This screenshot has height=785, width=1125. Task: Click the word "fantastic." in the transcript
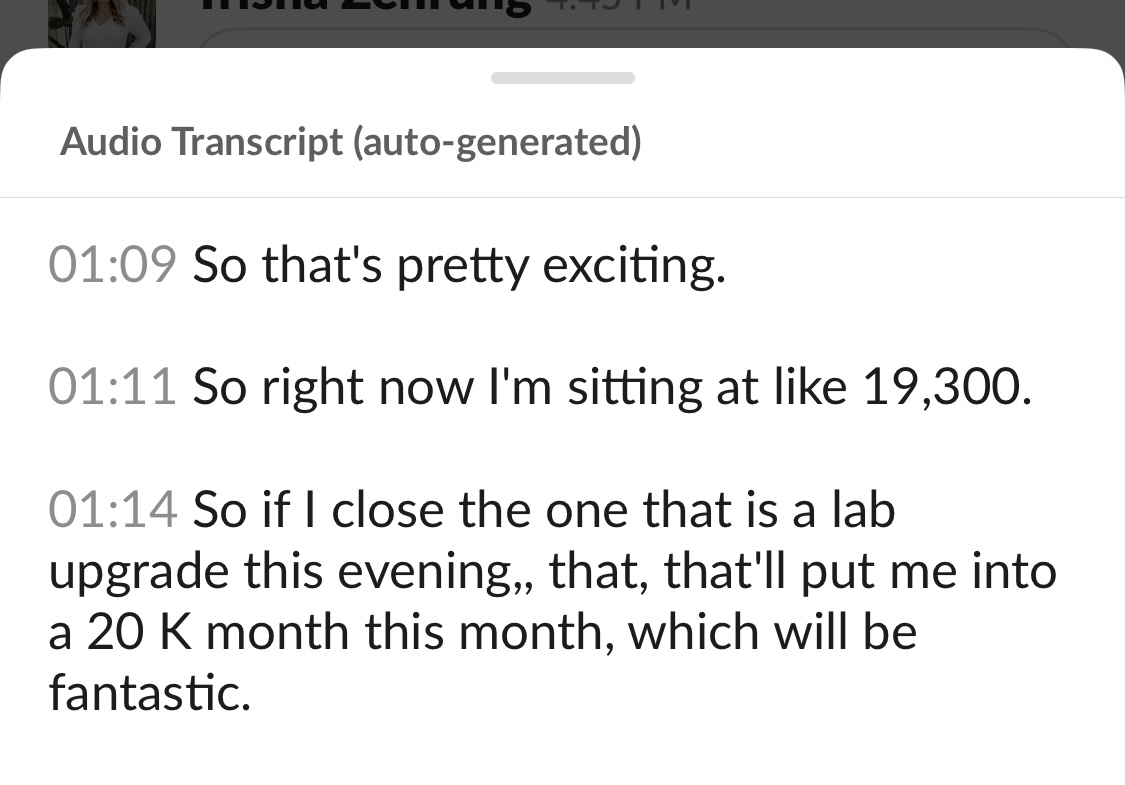[150, 693]
